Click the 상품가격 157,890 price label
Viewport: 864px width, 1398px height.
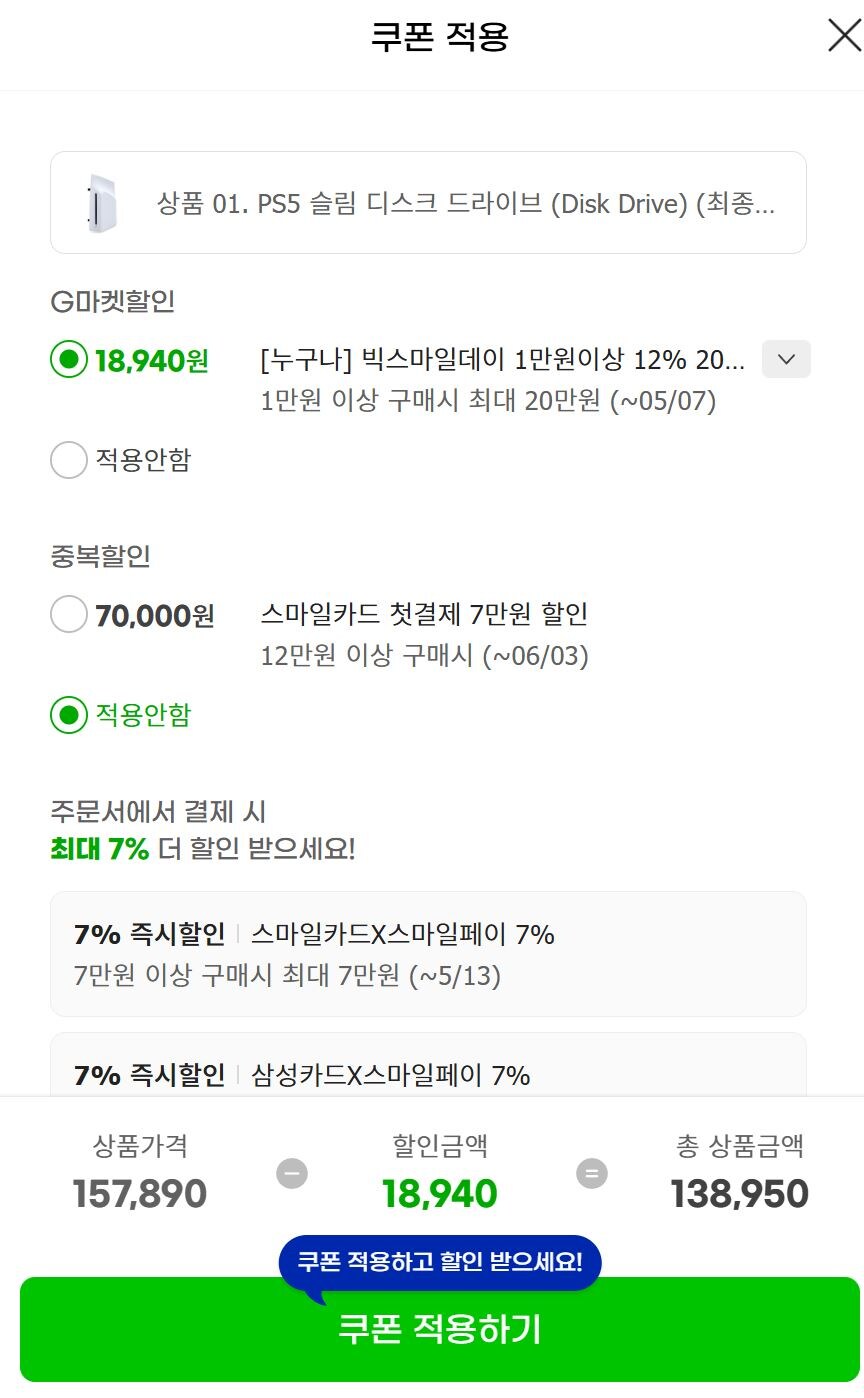(139, 1192)
